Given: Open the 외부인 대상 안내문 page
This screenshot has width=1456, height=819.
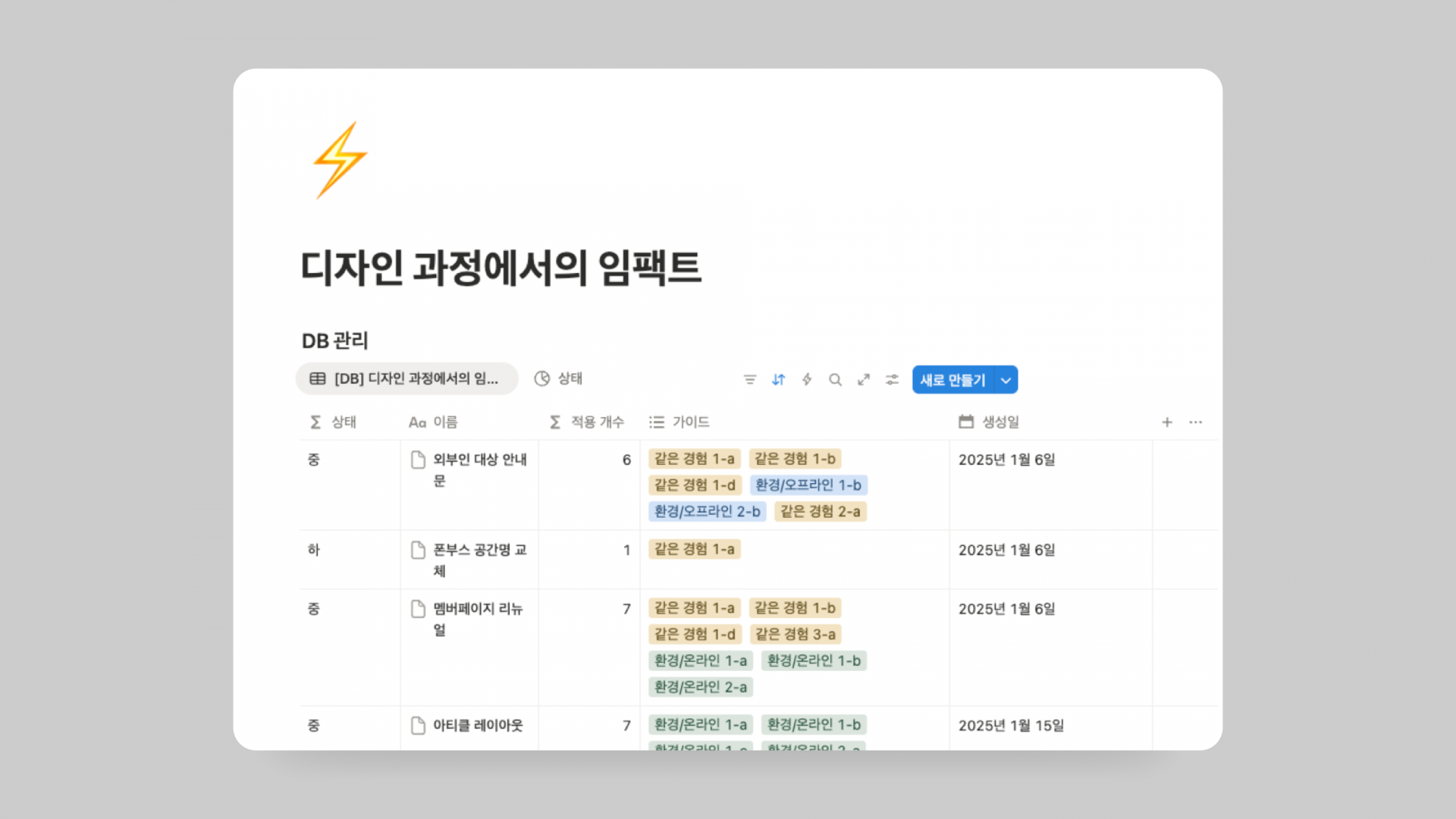Looking at the screenshot, I should coord(479,460).
